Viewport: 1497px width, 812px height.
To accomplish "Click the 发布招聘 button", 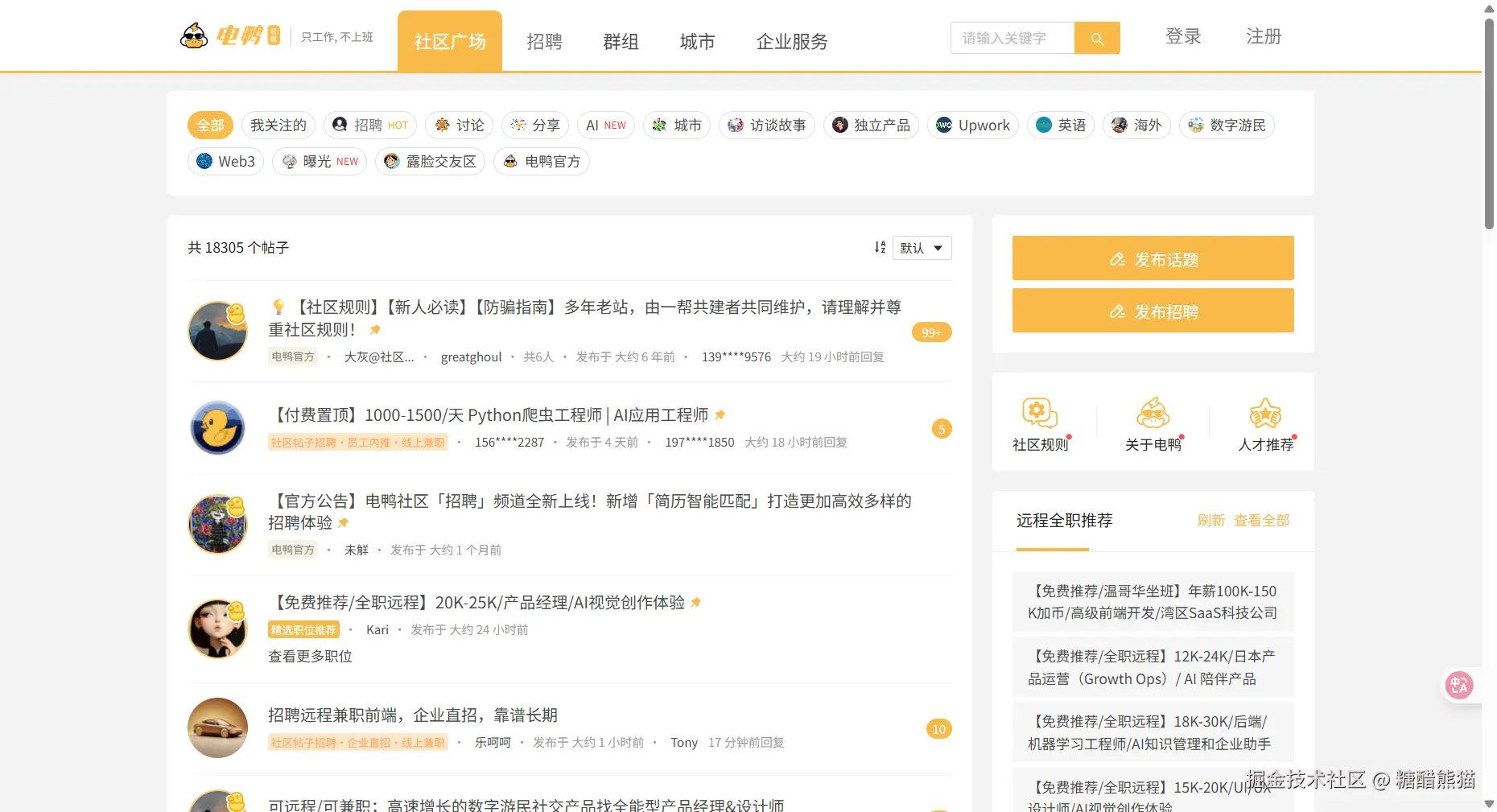I will click(1153, 311).
